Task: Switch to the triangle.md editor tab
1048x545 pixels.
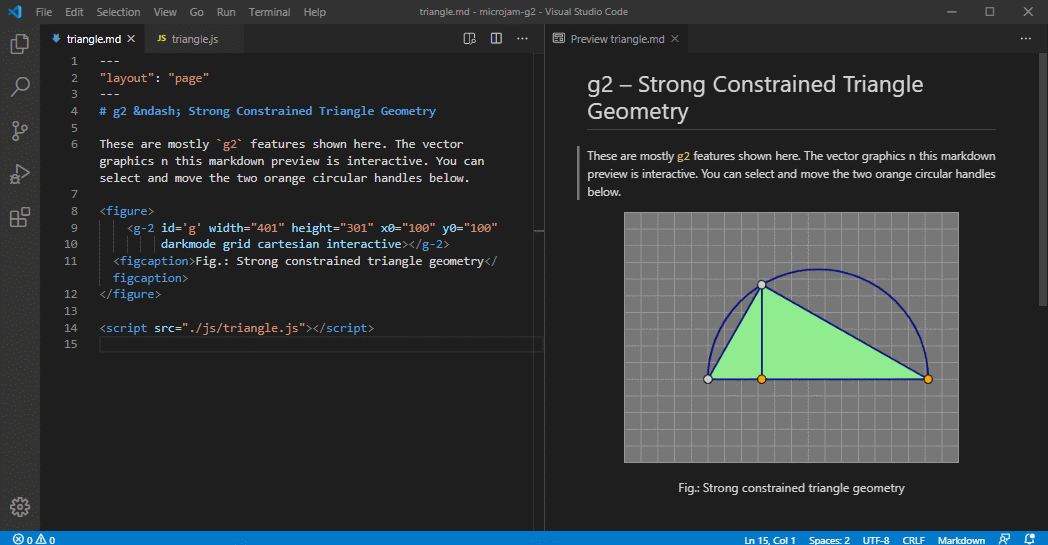Action: 94,39
